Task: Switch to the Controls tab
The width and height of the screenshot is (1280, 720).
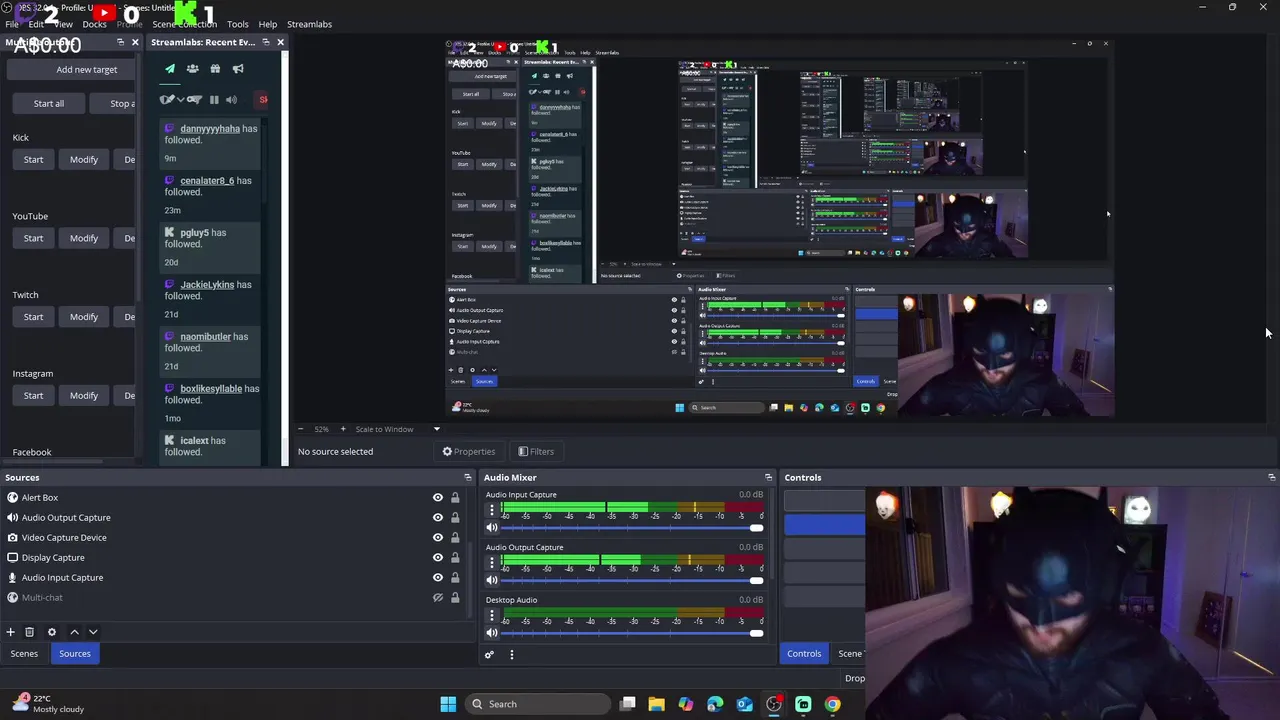Action: pos(804,654)
